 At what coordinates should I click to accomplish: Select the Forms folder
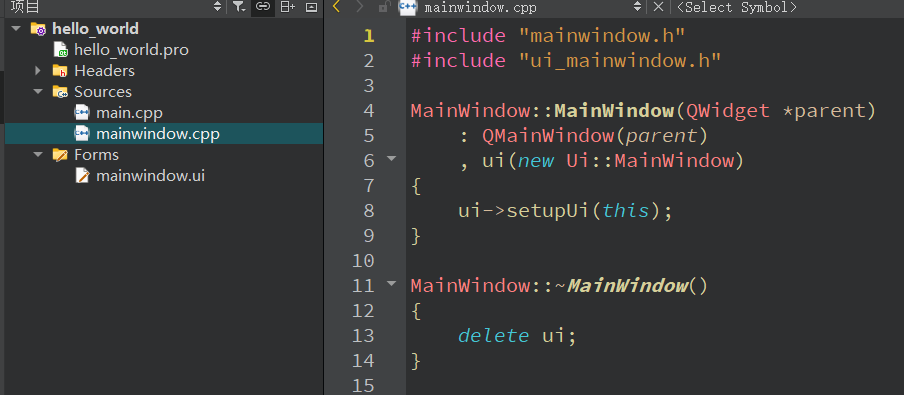pyautogui.click(x=96, y=155)
